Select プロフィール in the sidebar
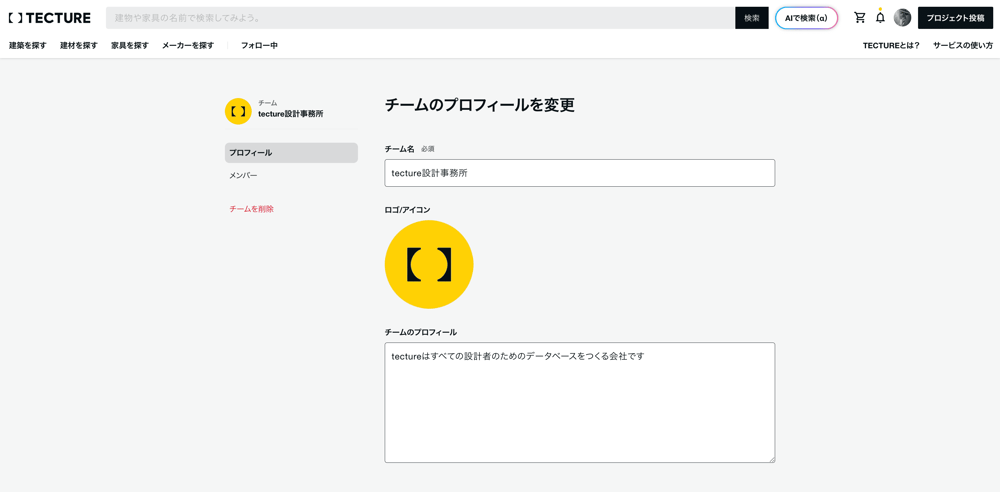1000x492 pixels. click(291, 153)
